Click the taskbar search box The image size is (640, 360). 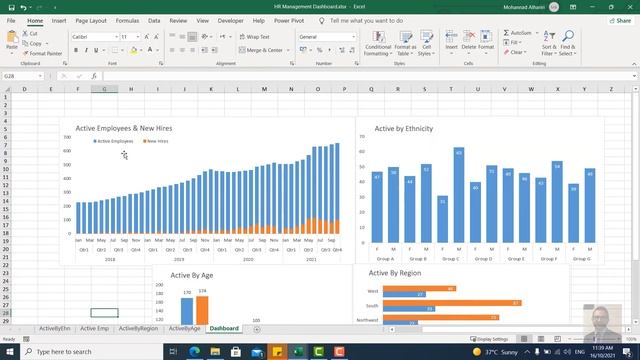91,351
